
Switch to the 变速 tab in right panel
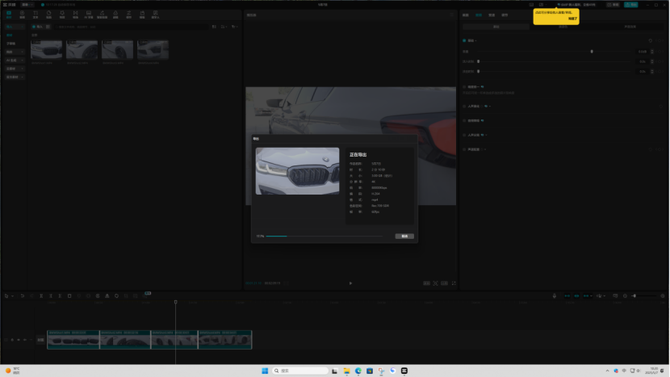[x=492, y=15]
